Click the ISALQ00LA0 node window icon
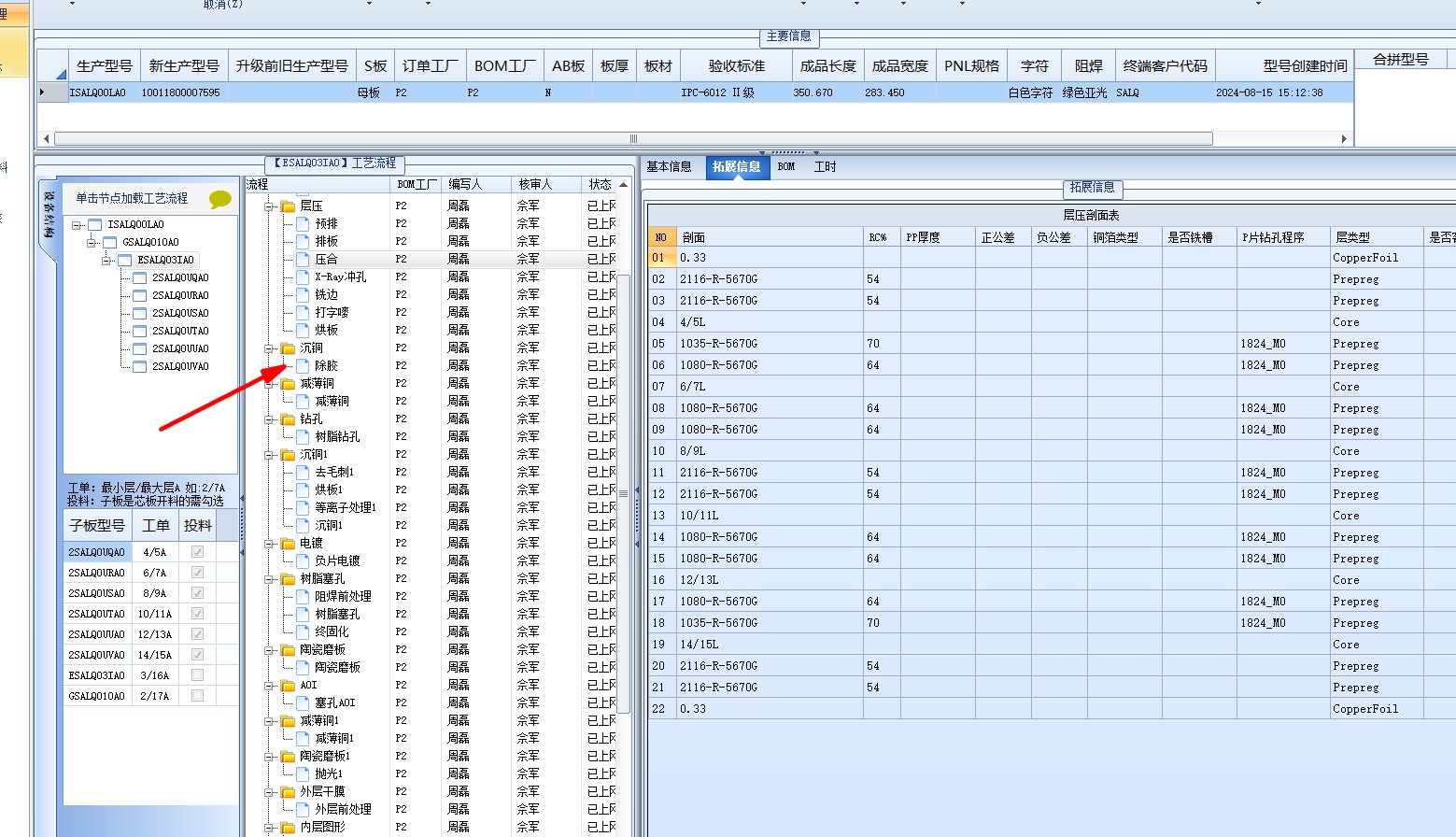 point(94,224)
